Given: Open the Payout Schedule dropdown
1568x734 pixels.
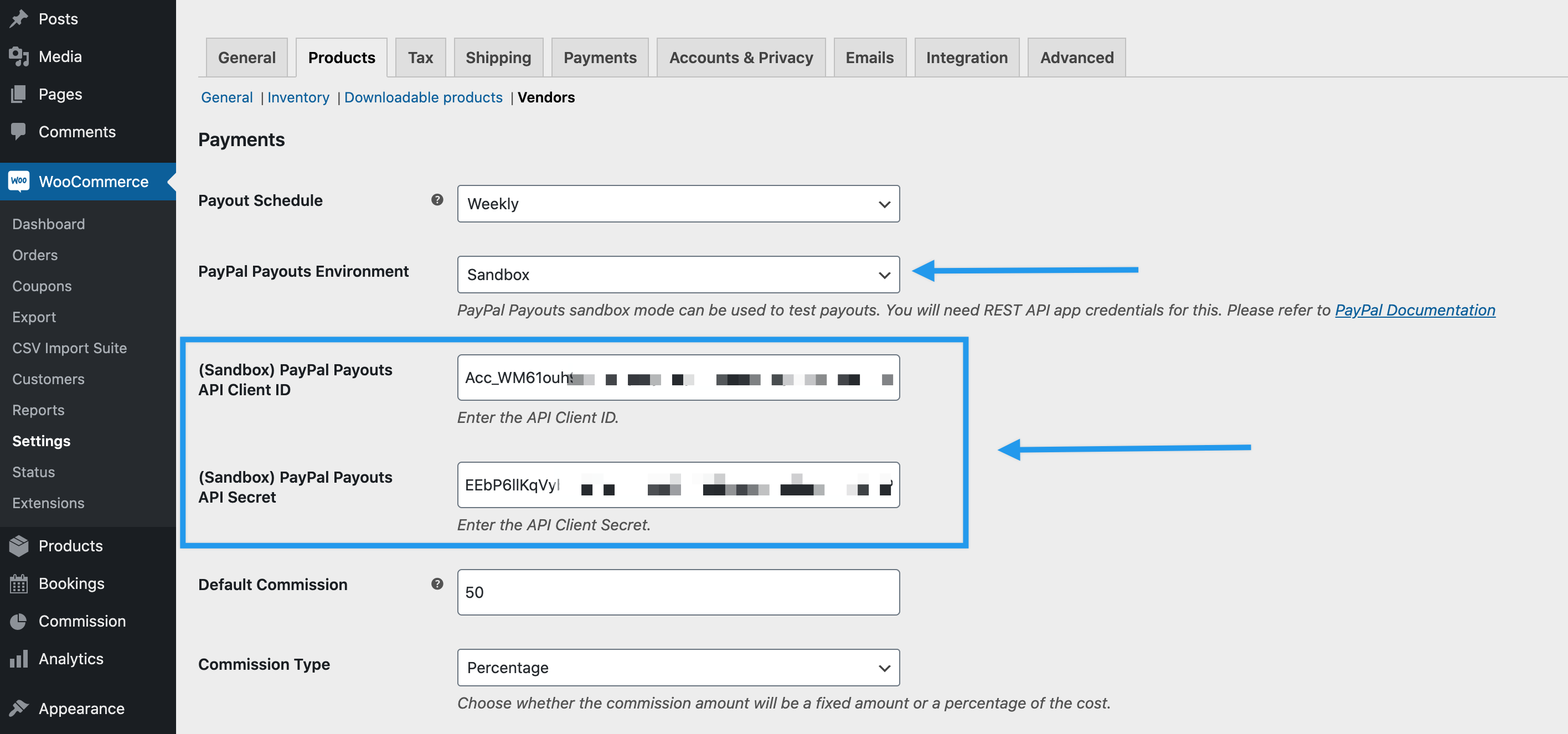Looking at the screenshot, I should point(678,204).
